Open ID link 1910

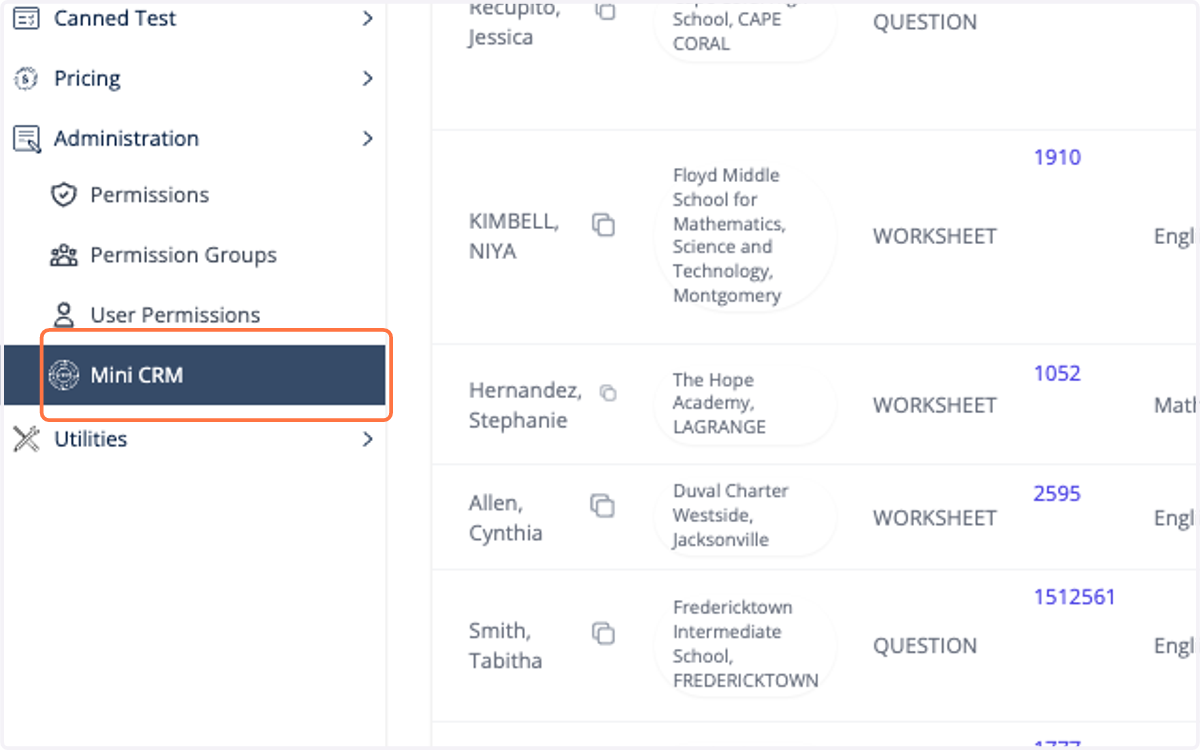click(x=1057, y=157)
